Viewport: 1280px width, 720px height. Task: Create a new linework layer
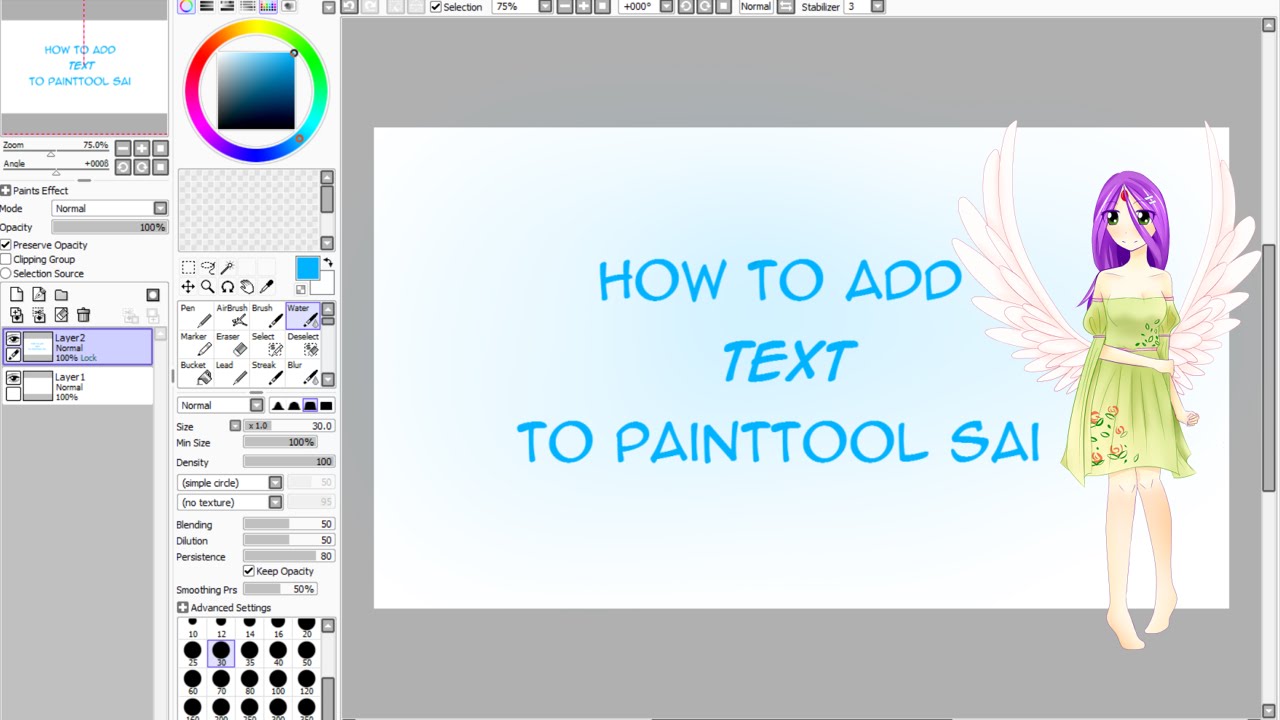coord(38,295)
